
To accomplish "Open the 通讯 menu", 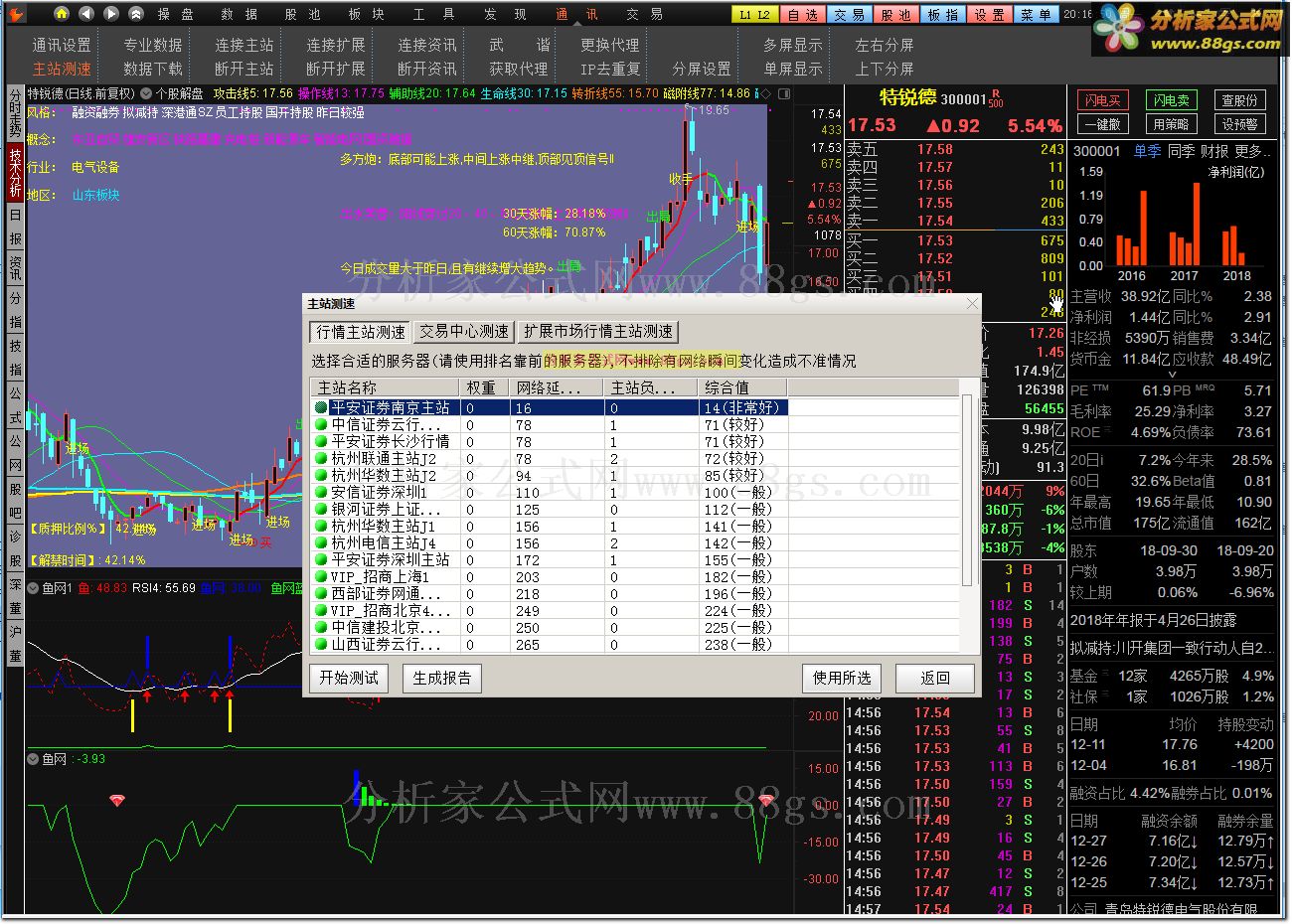I will click(x=576, y=14).
